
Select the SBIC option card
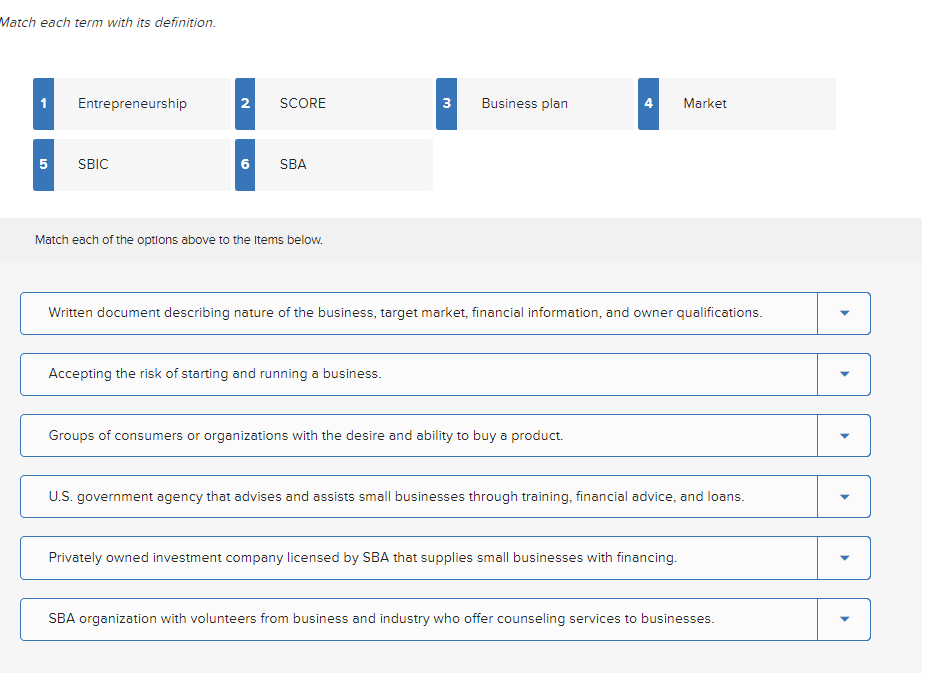tap(132, 165)
